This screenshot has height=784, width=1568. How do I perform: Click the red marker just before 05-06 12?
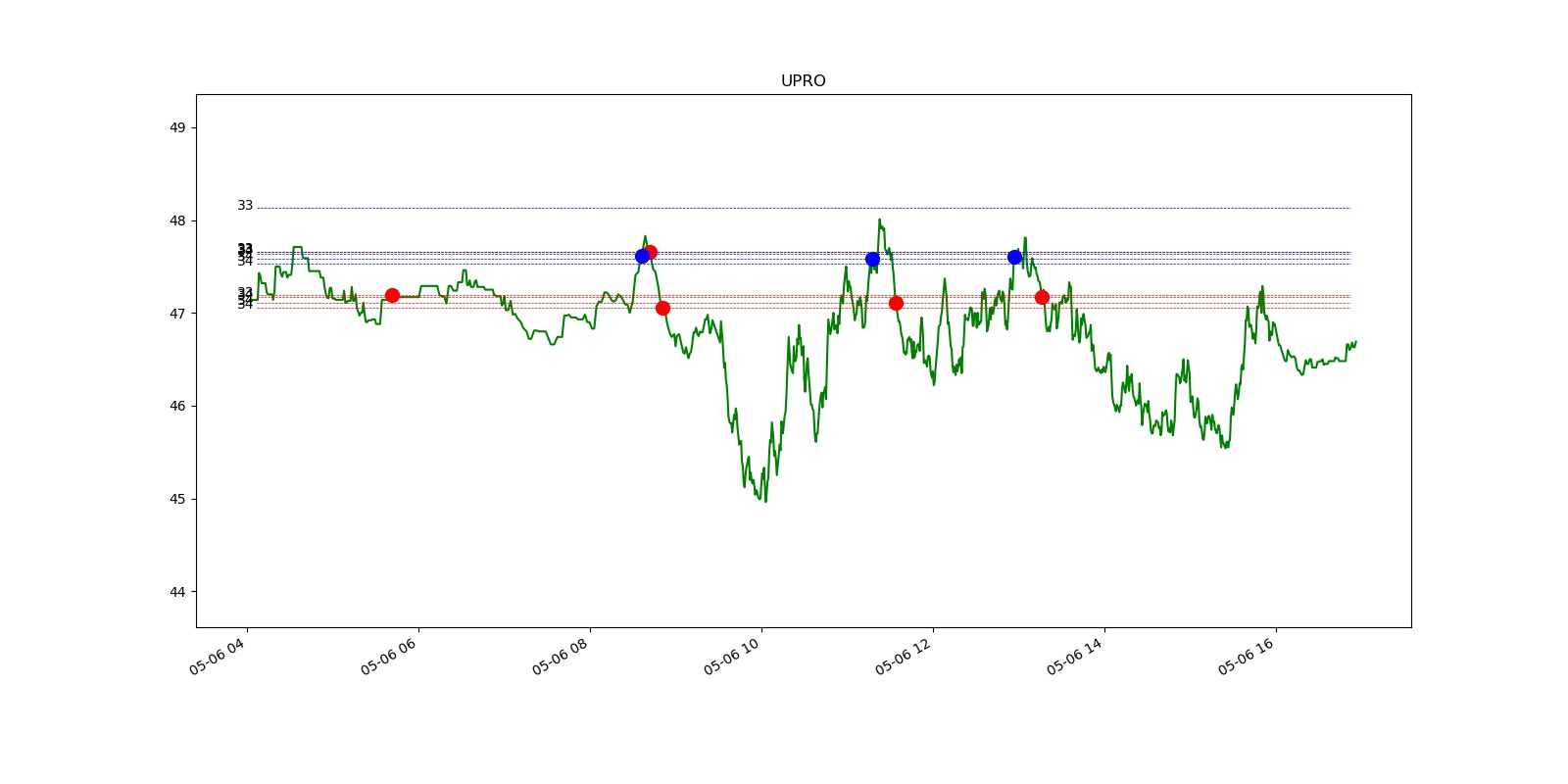click(896, 303)
